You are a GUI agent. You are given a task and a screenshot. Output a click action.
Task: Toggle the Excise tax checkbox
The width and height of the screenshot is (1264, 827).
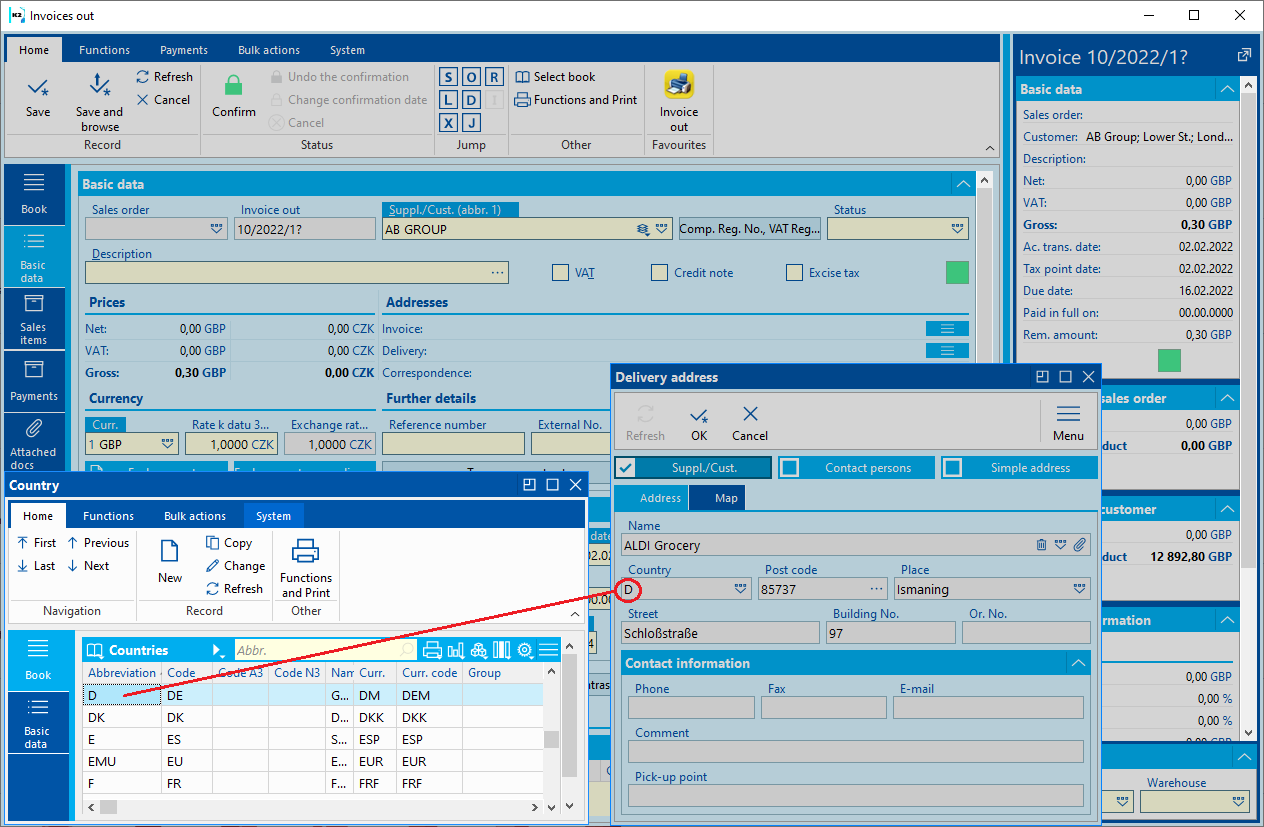pos(795,272)
